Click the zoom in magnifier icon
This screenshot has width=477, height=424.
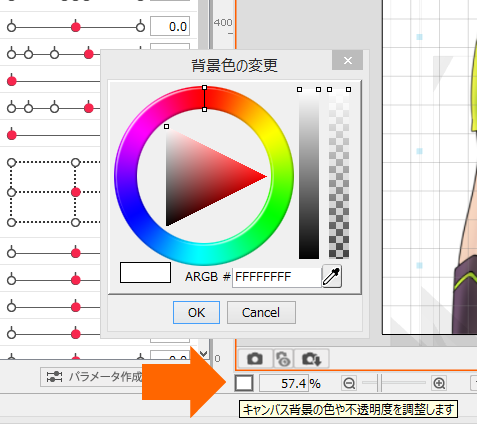pos(439,383)
